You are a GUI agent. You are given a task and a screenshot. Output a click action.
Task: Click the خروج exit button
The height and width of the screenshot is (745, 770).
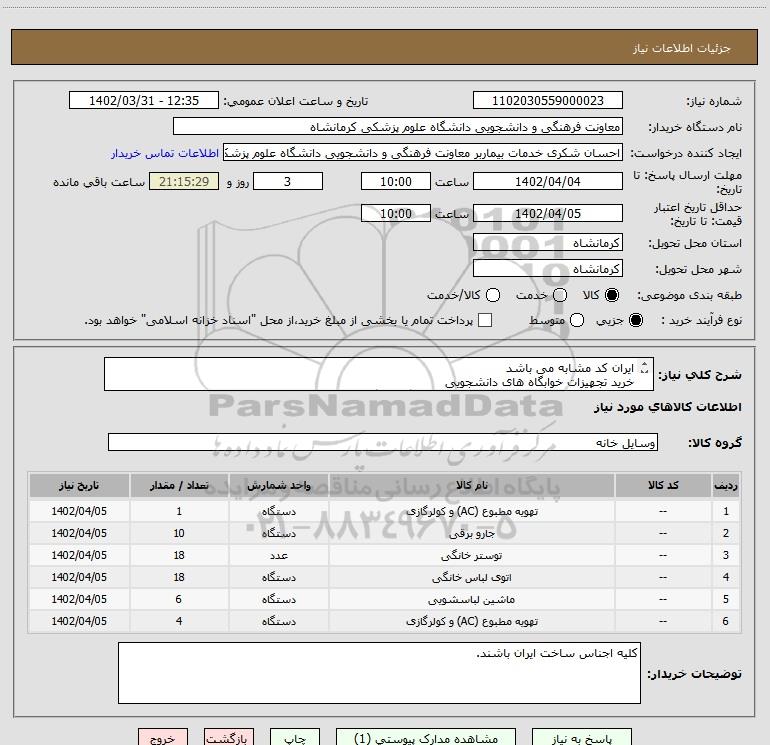(x=163, y=738)
